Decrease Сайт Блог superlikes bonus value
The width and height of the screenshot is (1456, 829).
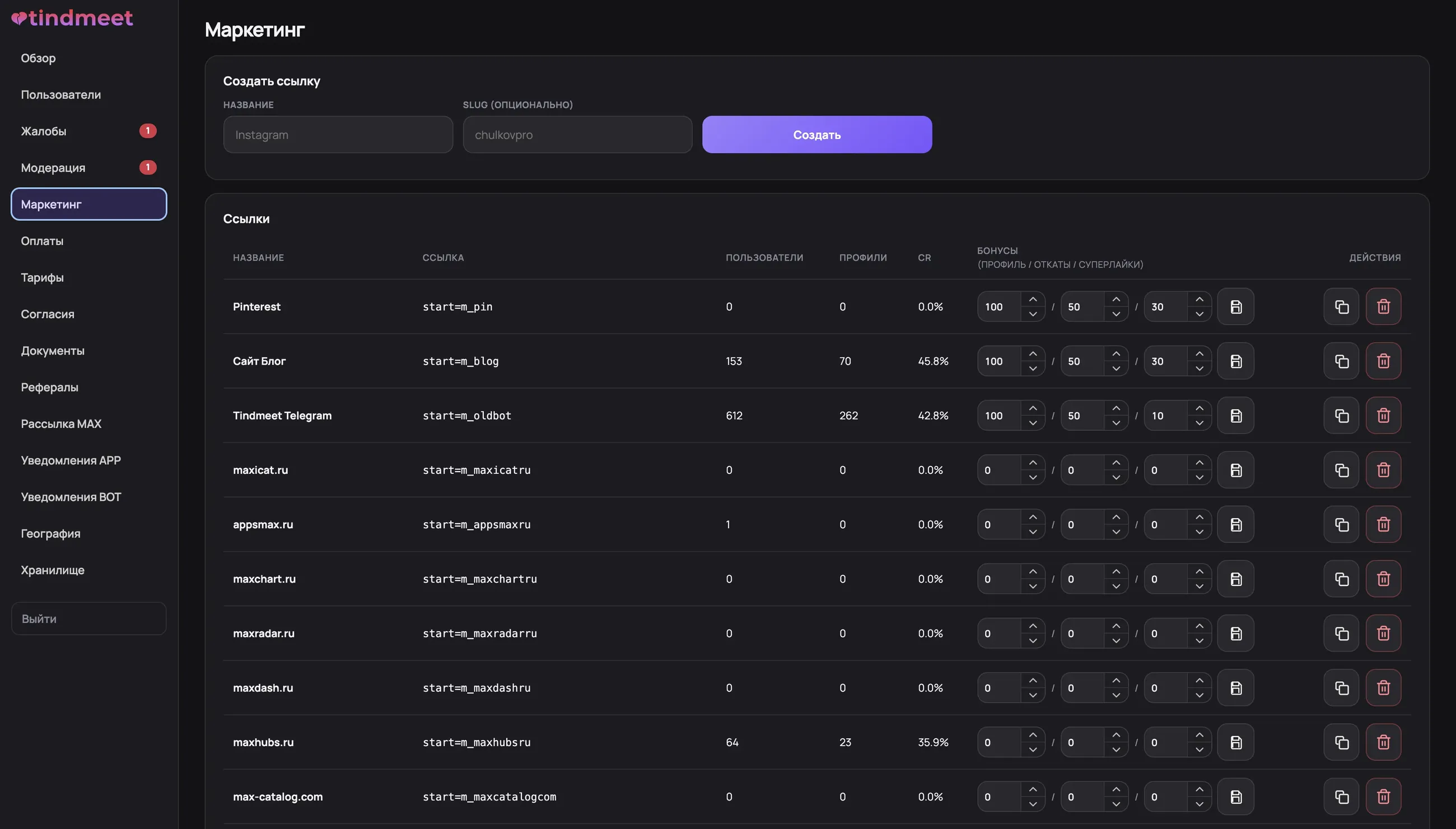coord(1200,369)
